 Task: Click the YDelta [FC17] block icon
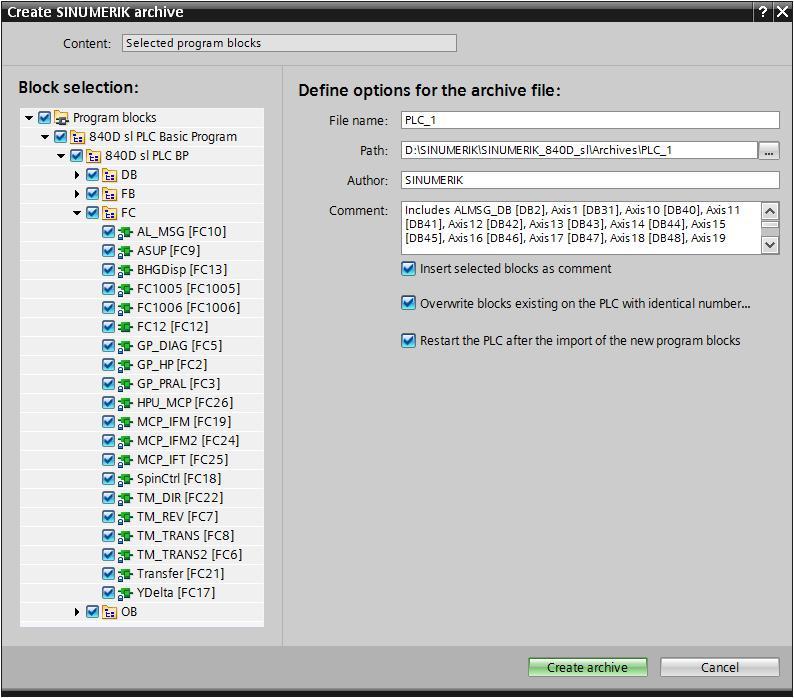click(x=125, y=593)
